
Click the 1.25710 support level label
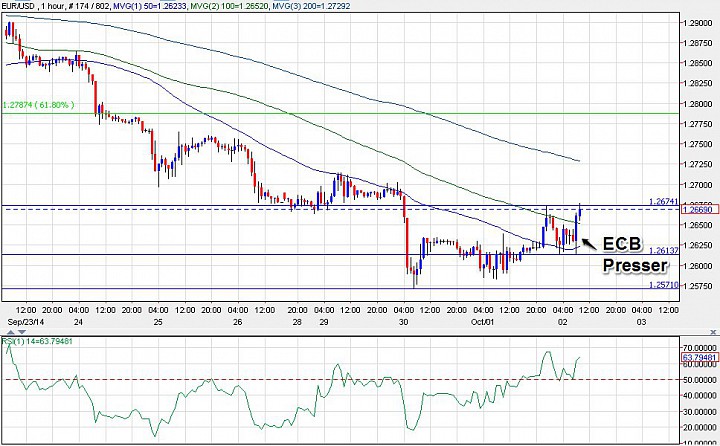click(664, 285)
